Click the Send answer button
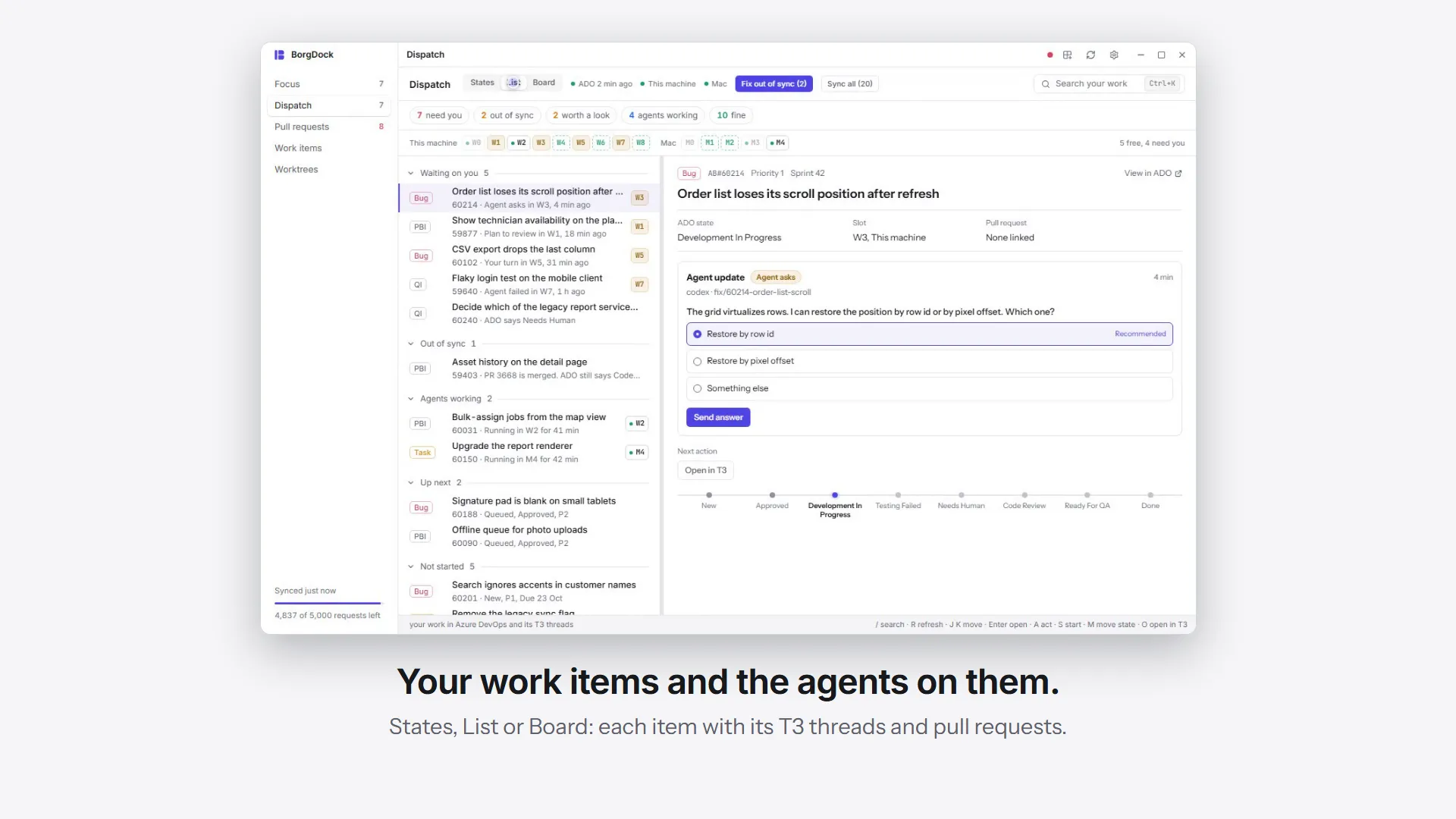Viewport: 1456px width, 819px height. click(x=718, y=418)
